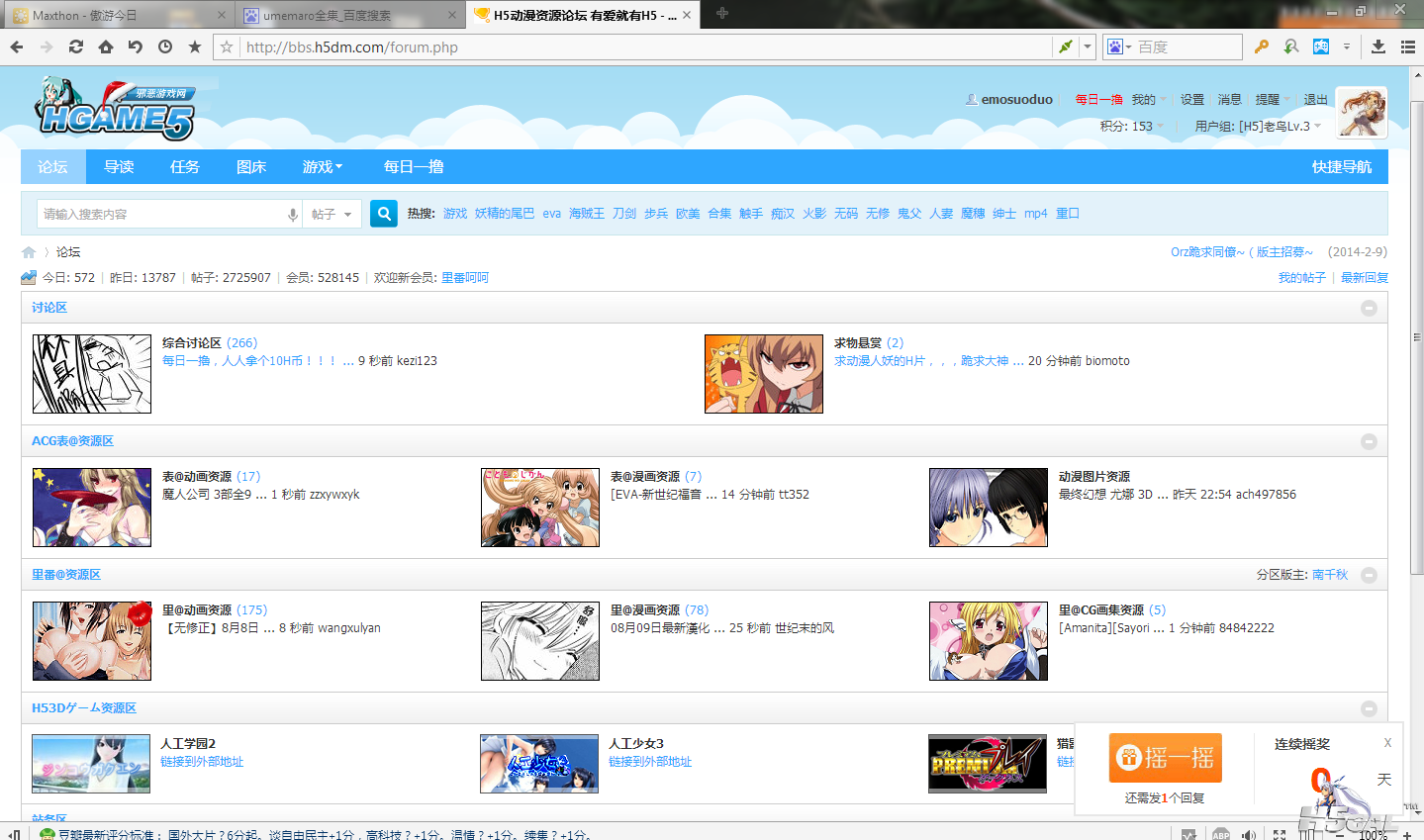Click the green plug icon in address bar
The height and width of the screenshot is (840, 1424).
tap(1066, 47)
